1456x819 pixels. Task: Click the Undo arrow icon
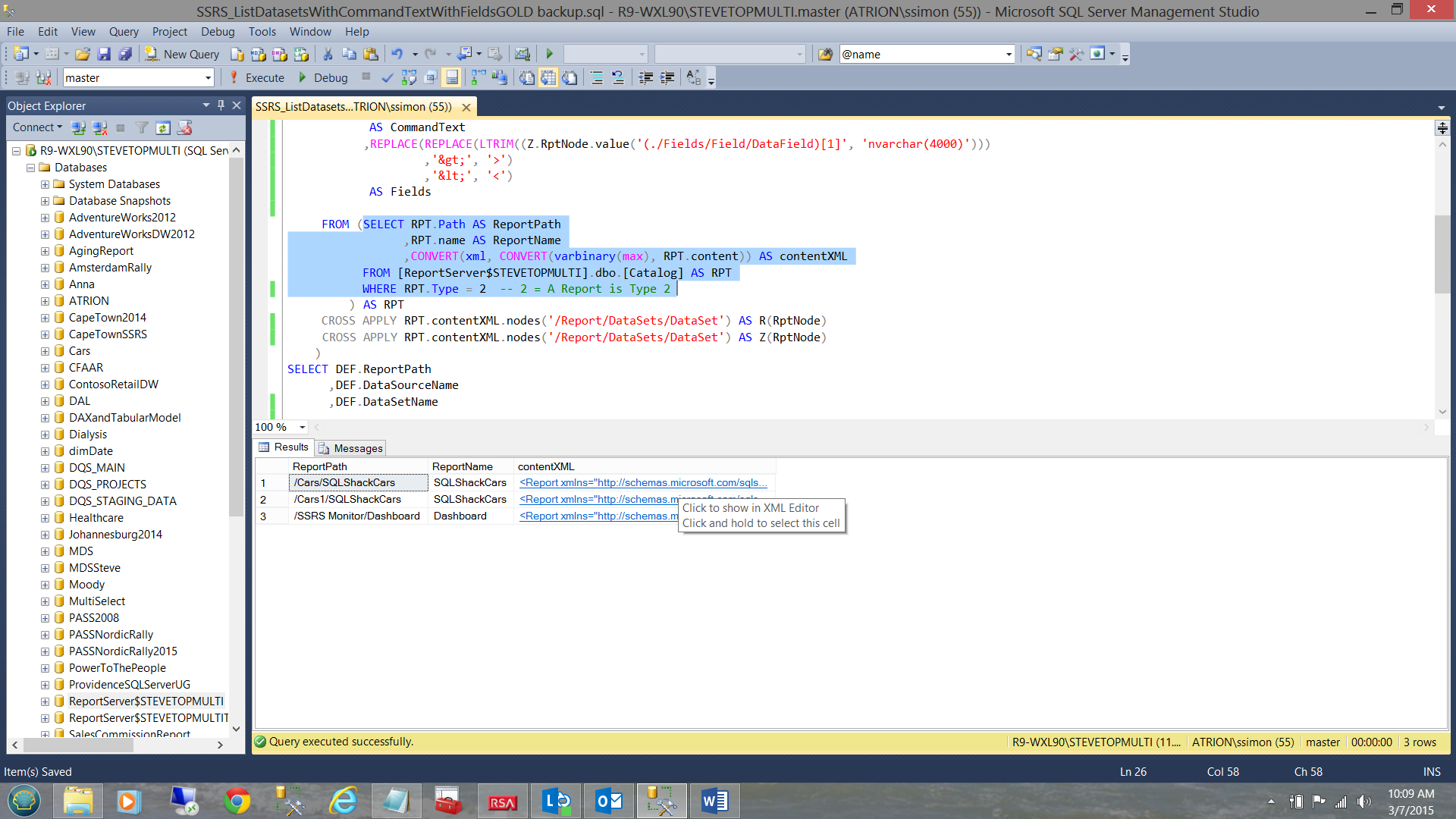click(397, 54)
